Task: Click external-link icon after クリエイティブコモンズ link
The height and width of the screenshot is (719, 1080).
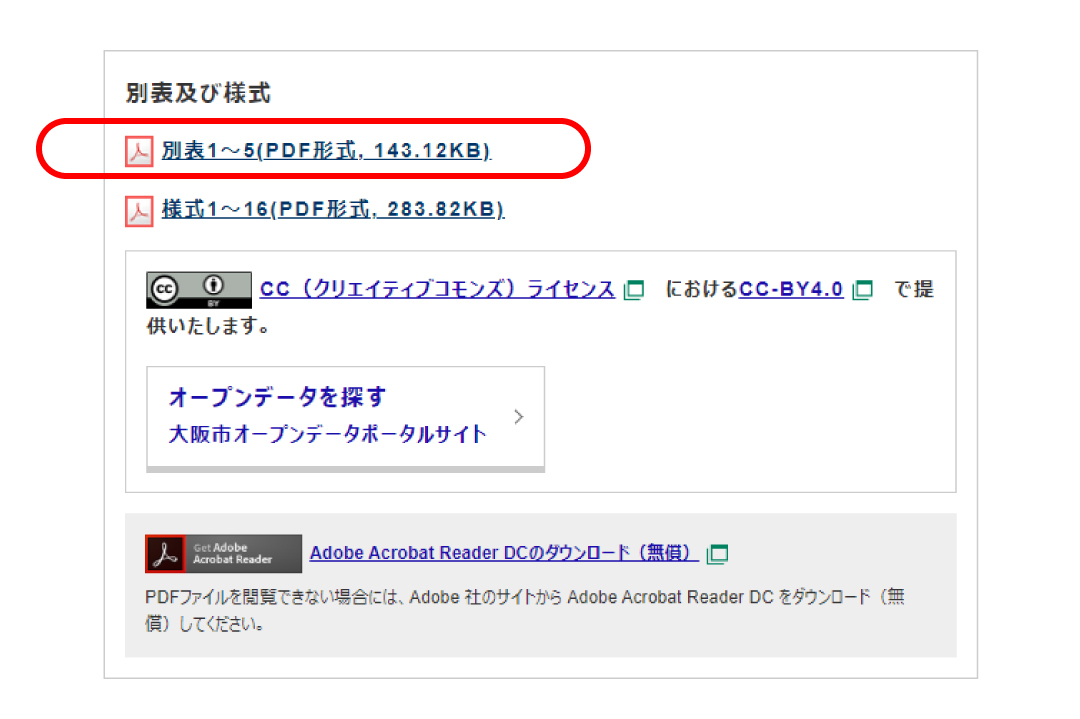Action: (634, 290)
